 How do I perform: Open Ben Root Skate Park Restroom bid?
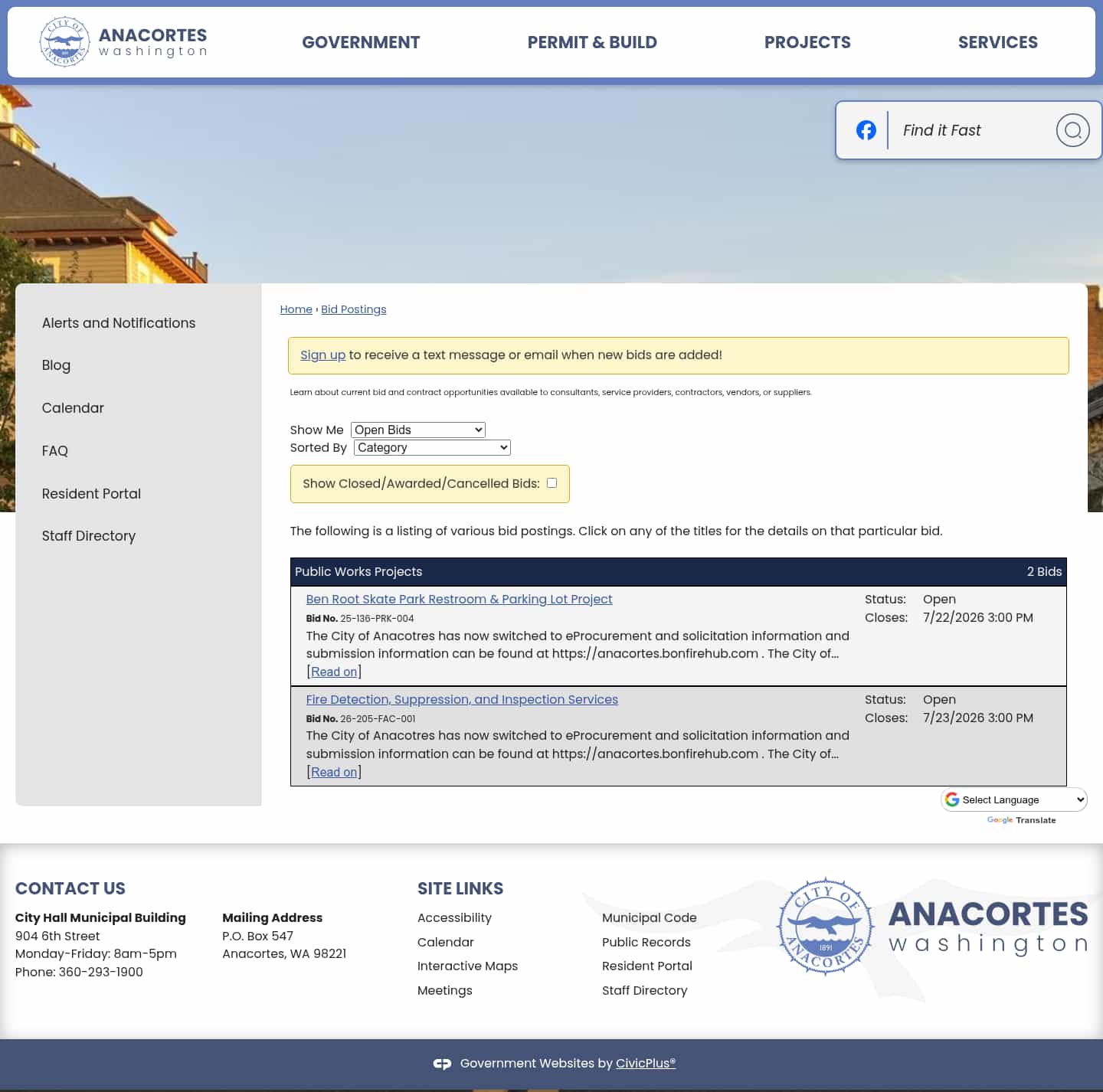pos(459,599)
